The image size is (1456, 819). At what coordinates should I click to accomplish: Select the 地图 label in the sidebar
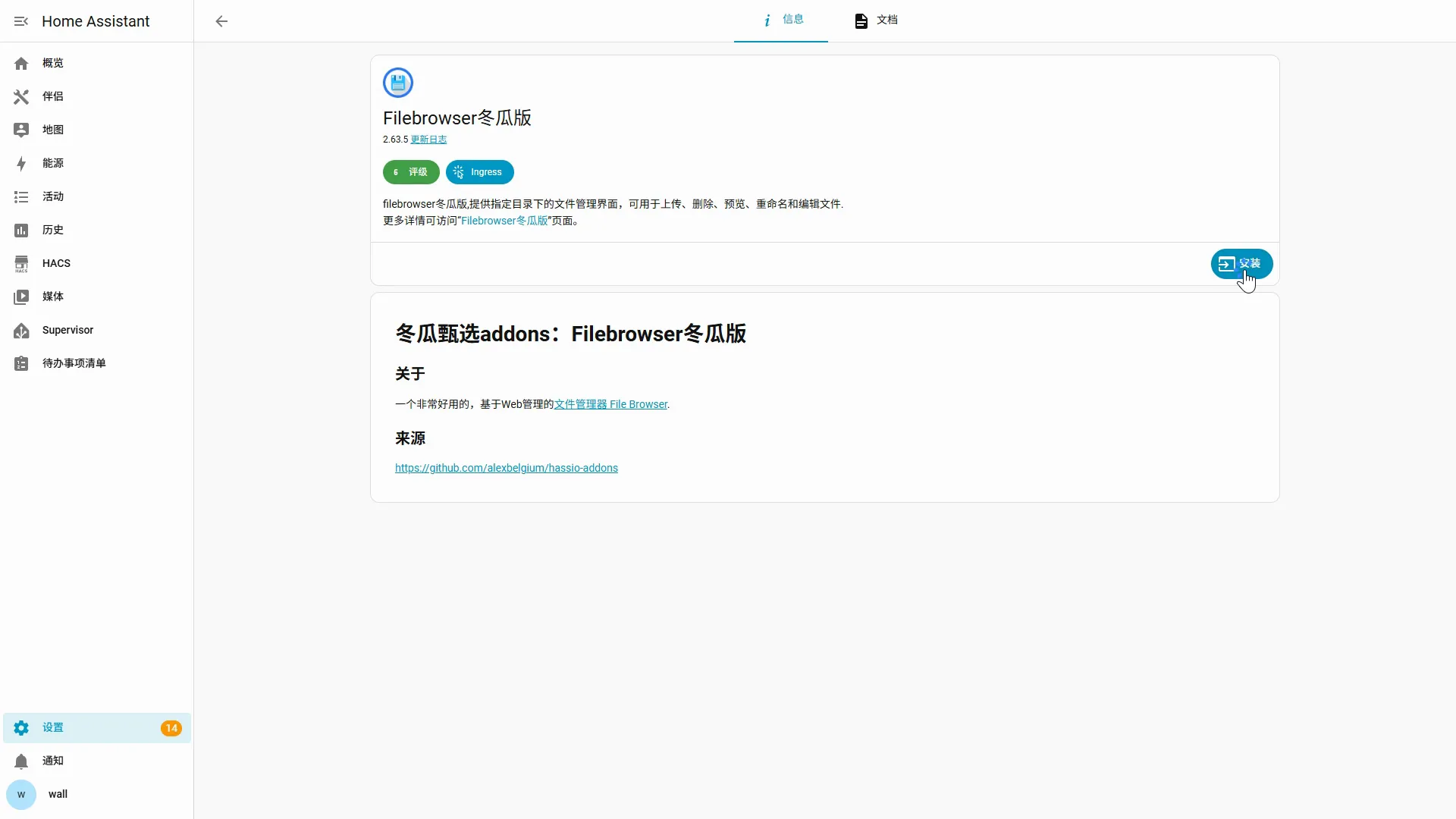click(x=53, y=130)
